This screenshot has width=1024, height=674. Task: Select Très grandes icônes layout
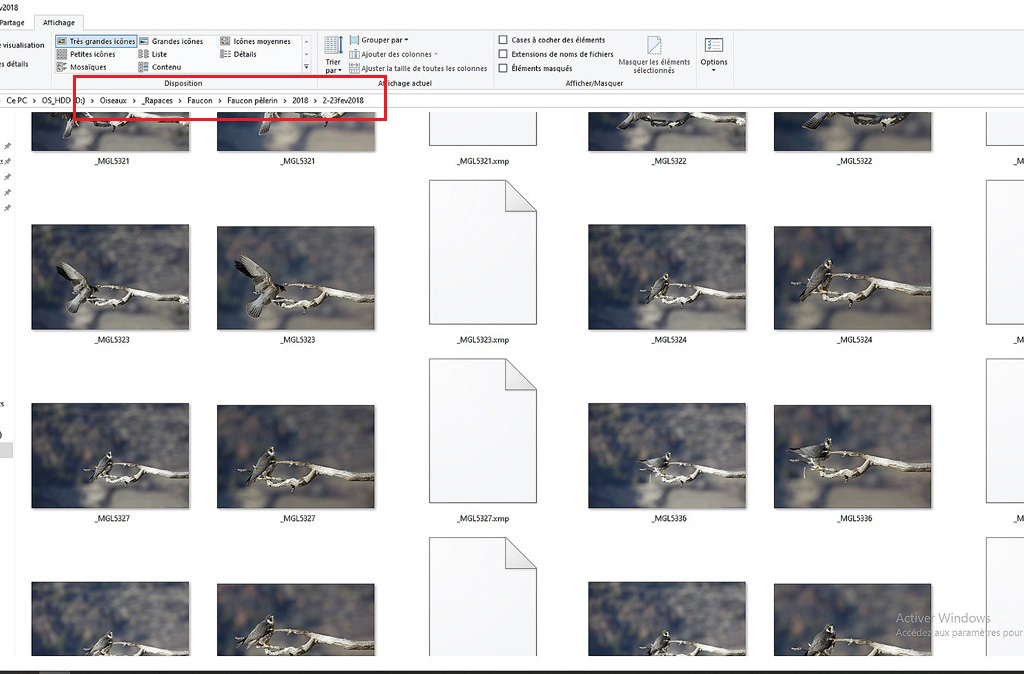(96, 42)
